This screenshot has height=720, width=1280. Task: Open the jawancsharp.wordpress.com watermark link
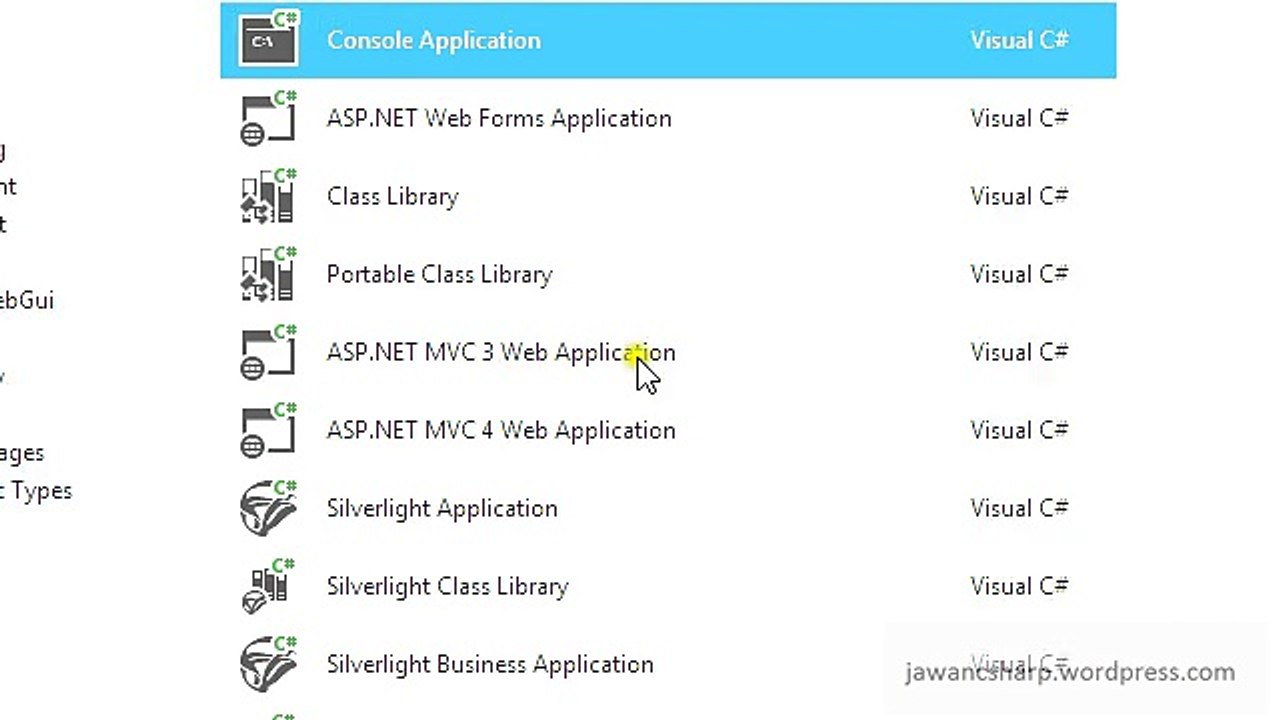click(x=1070, y=672)
